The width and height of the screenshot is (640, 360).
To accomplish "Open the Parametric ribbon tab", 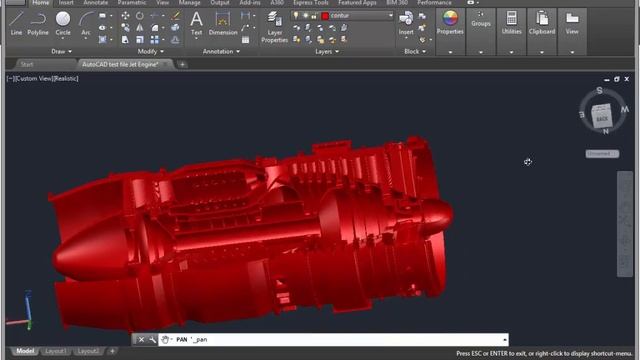I will [x=131, y=2].
